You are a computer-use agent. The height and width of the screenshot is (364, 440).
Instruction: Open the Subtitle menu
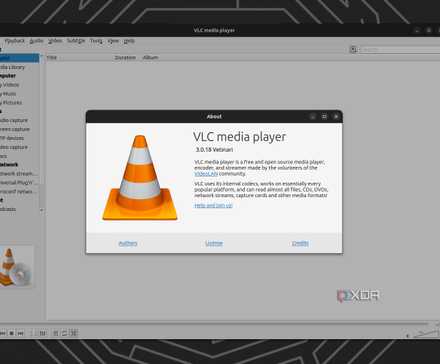[x=76, y=41]
